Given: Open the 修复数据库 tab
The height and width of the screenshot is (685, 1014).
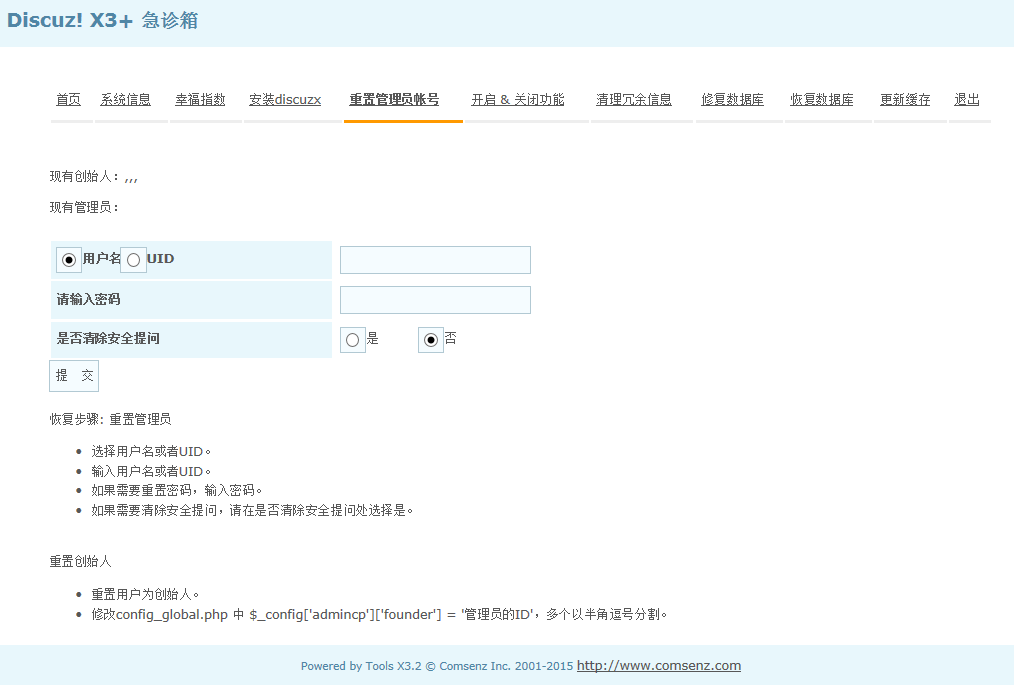Looking at the screenshot, I should pos(733,100).
